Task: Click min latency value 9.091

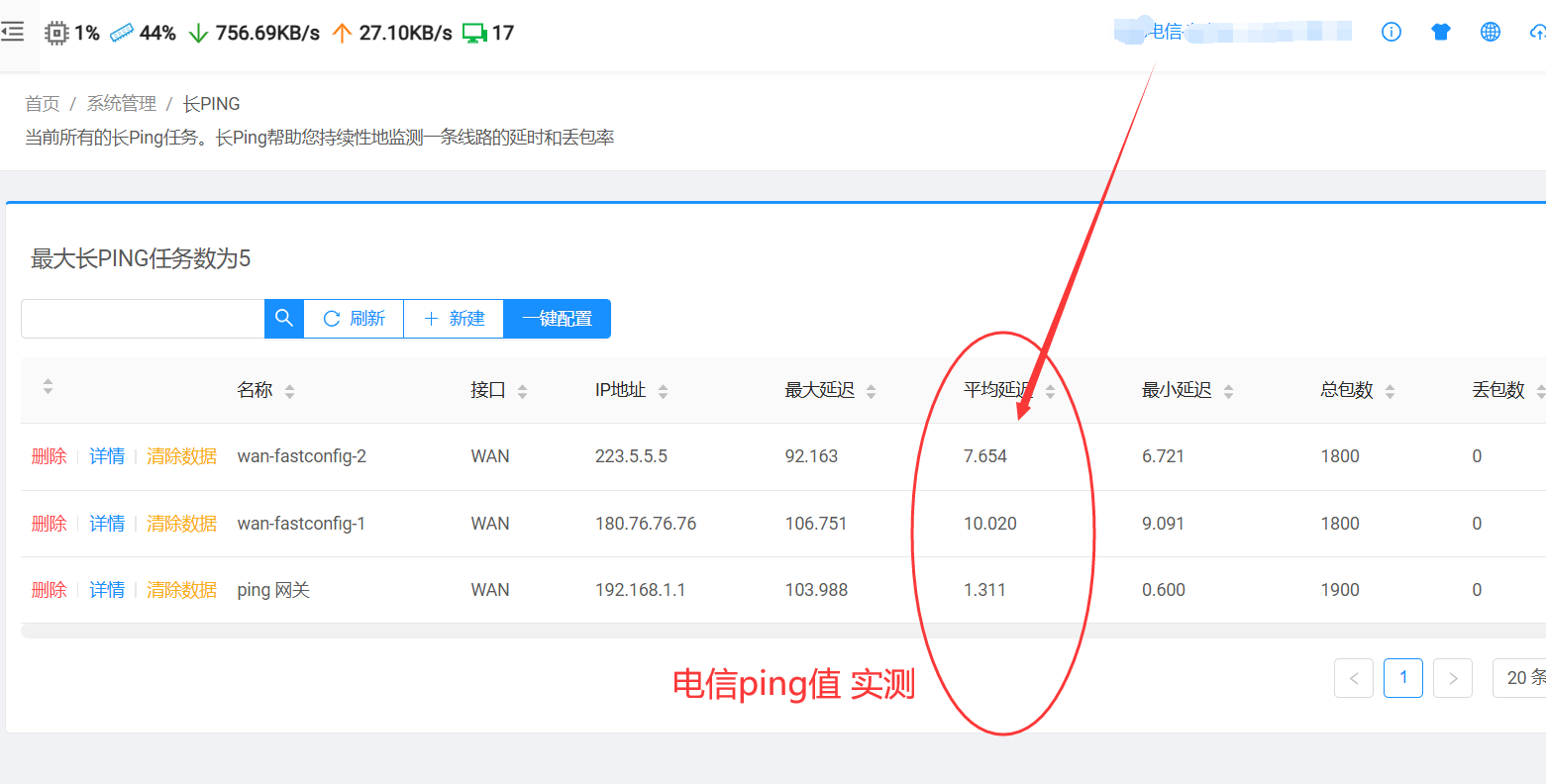Action: point(1164,524)
